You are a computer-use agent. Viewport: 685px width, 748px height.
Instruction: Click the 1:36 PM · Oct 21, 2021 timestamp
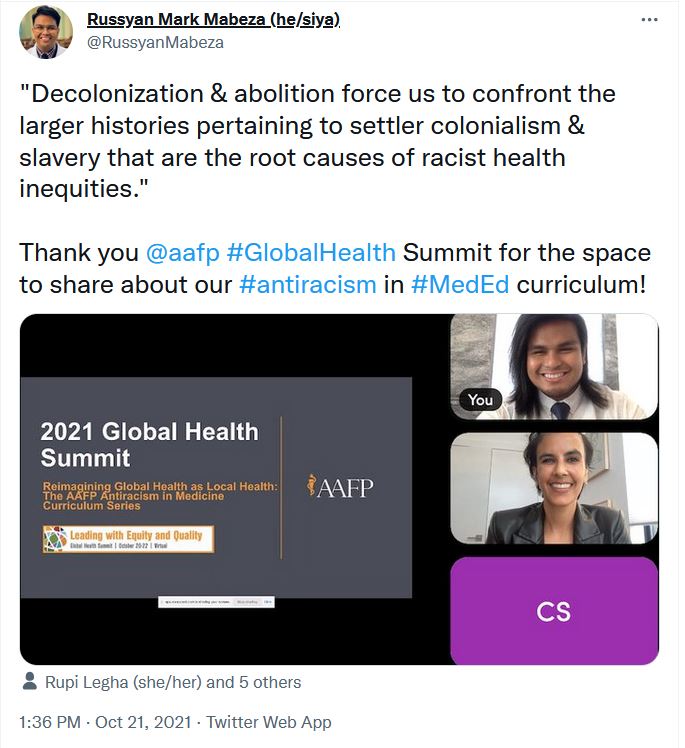point(105,722)
